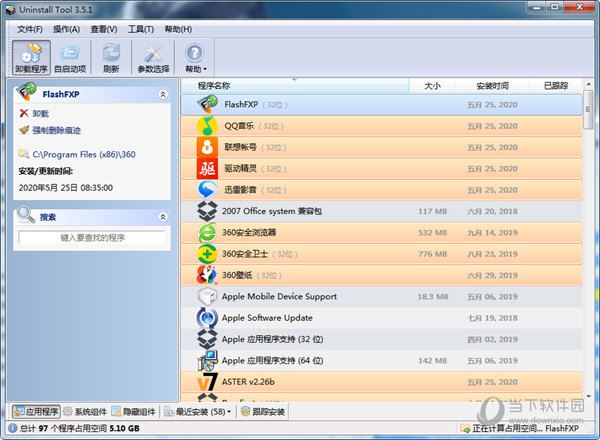Click the 跟踪安装 traced install button
600x440 pixels.
(x=263, y=412)
